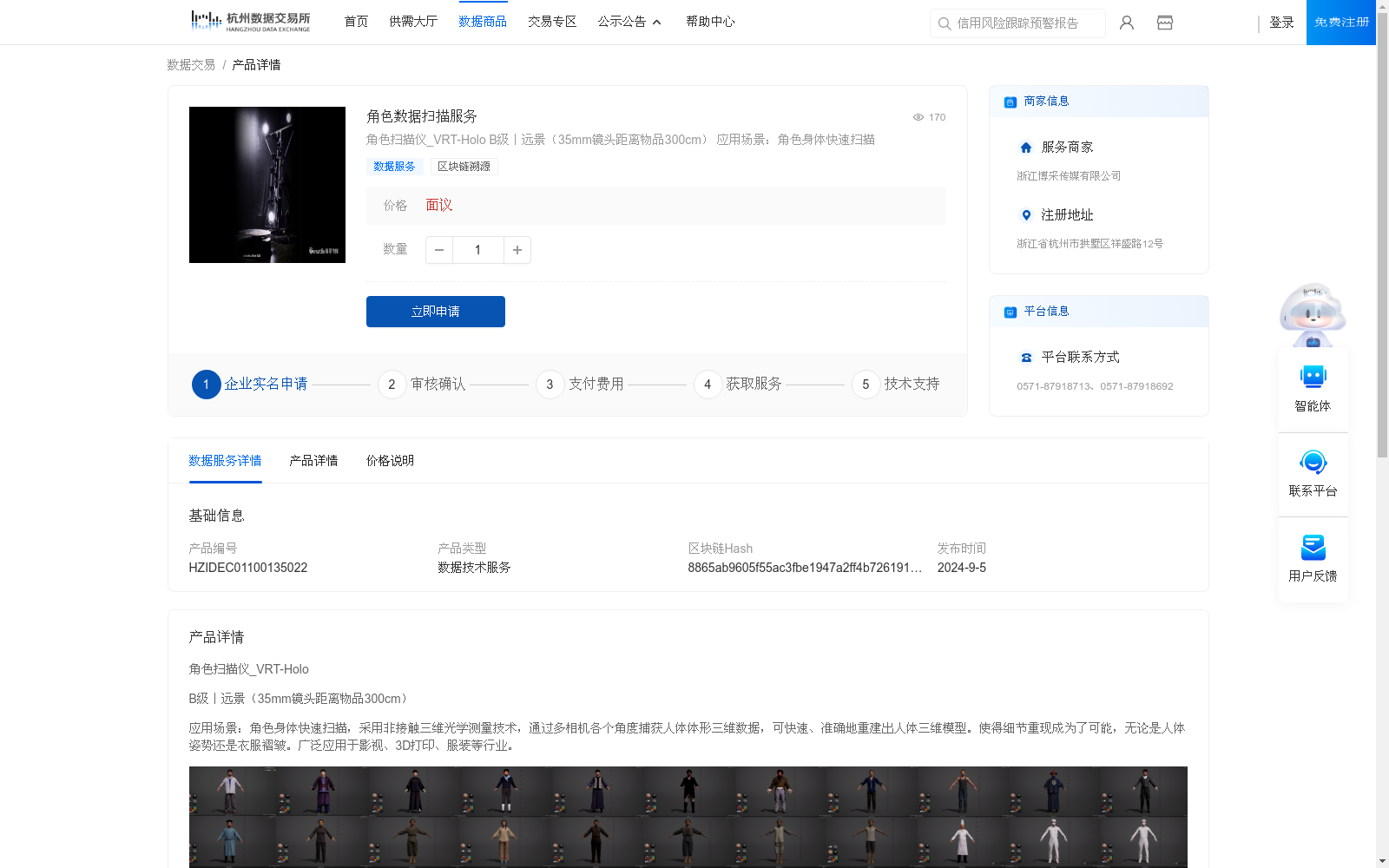Click the search magnifier icon

(945, 23)
